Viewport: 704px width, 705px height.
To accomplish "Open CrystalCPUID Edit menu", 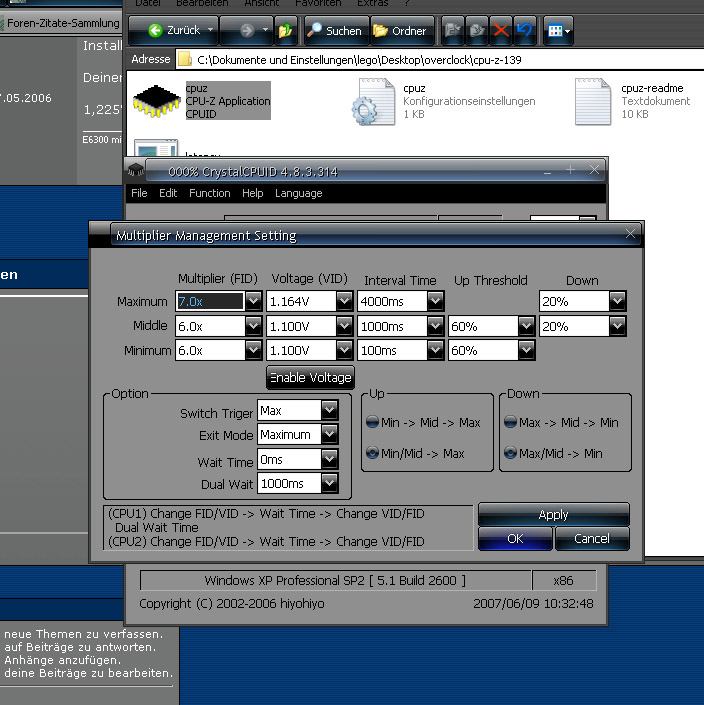I will tap(168, 193).
